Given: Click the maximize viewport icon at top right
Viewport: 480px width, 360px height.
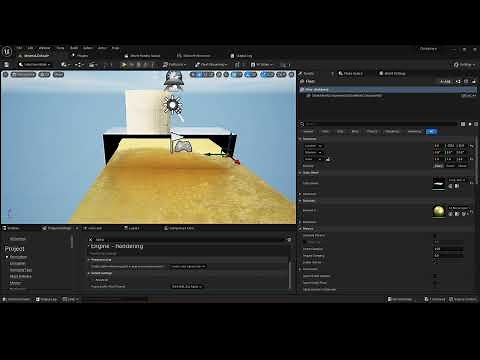Looking at the screenshot, I should tap(292, 74).
